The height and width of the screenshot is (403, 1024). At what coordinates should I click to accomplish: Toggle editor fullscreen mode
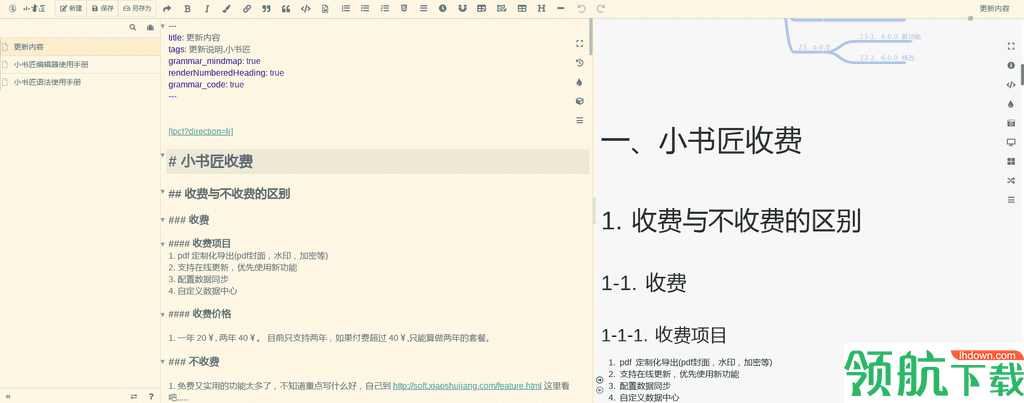(579, 43)
